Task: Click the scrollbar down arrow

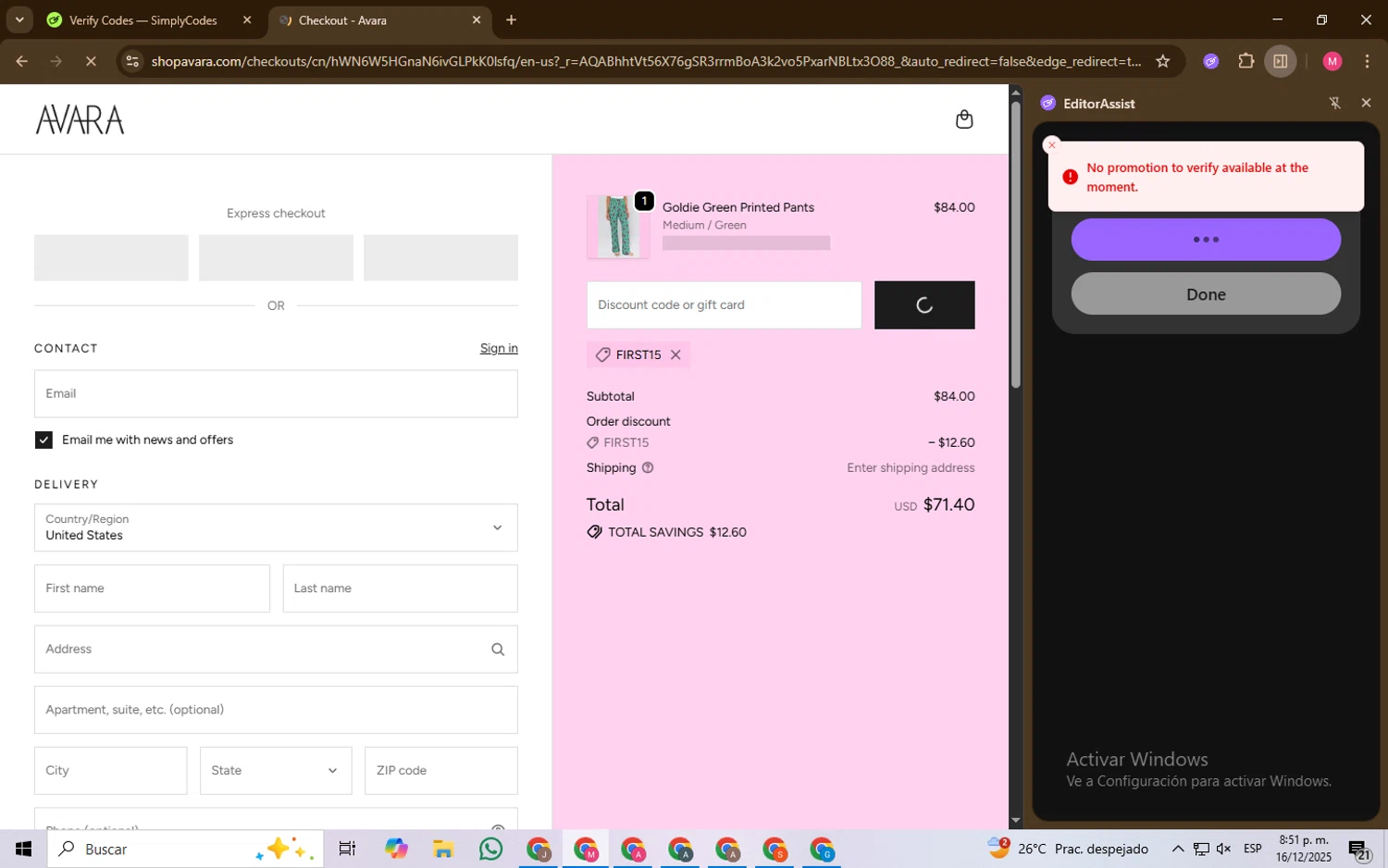Action: coord(1015,821)
